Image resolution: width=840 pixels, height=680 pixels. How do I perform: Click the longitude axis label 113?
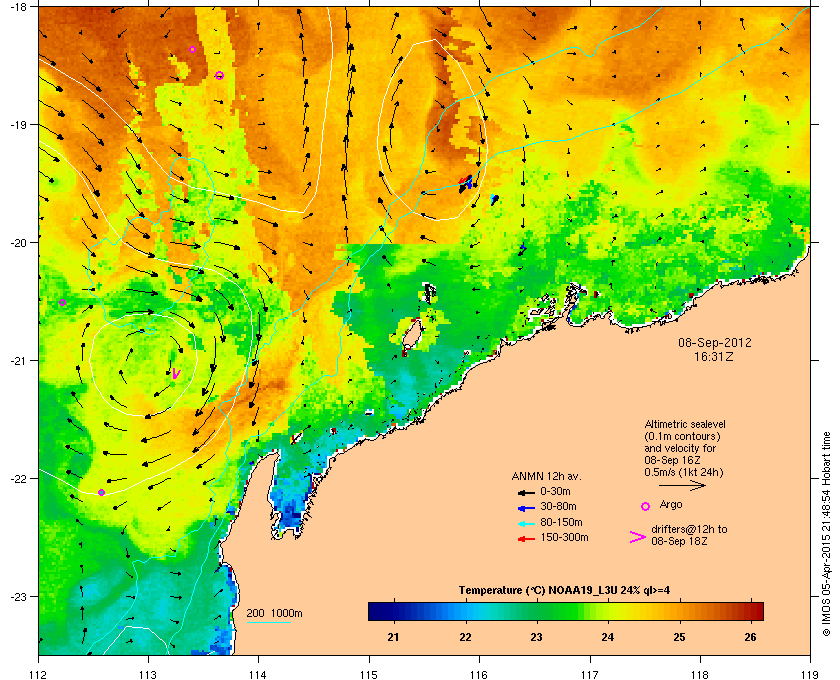point(148,675)
